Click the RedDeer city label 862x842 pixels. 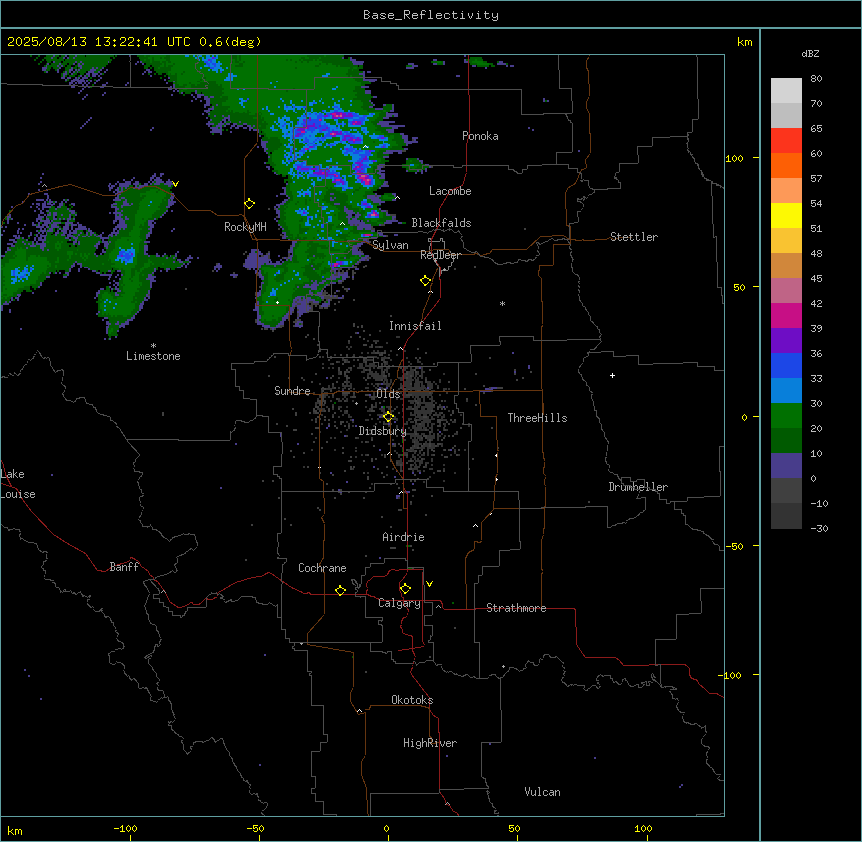(x=440, y=255)
